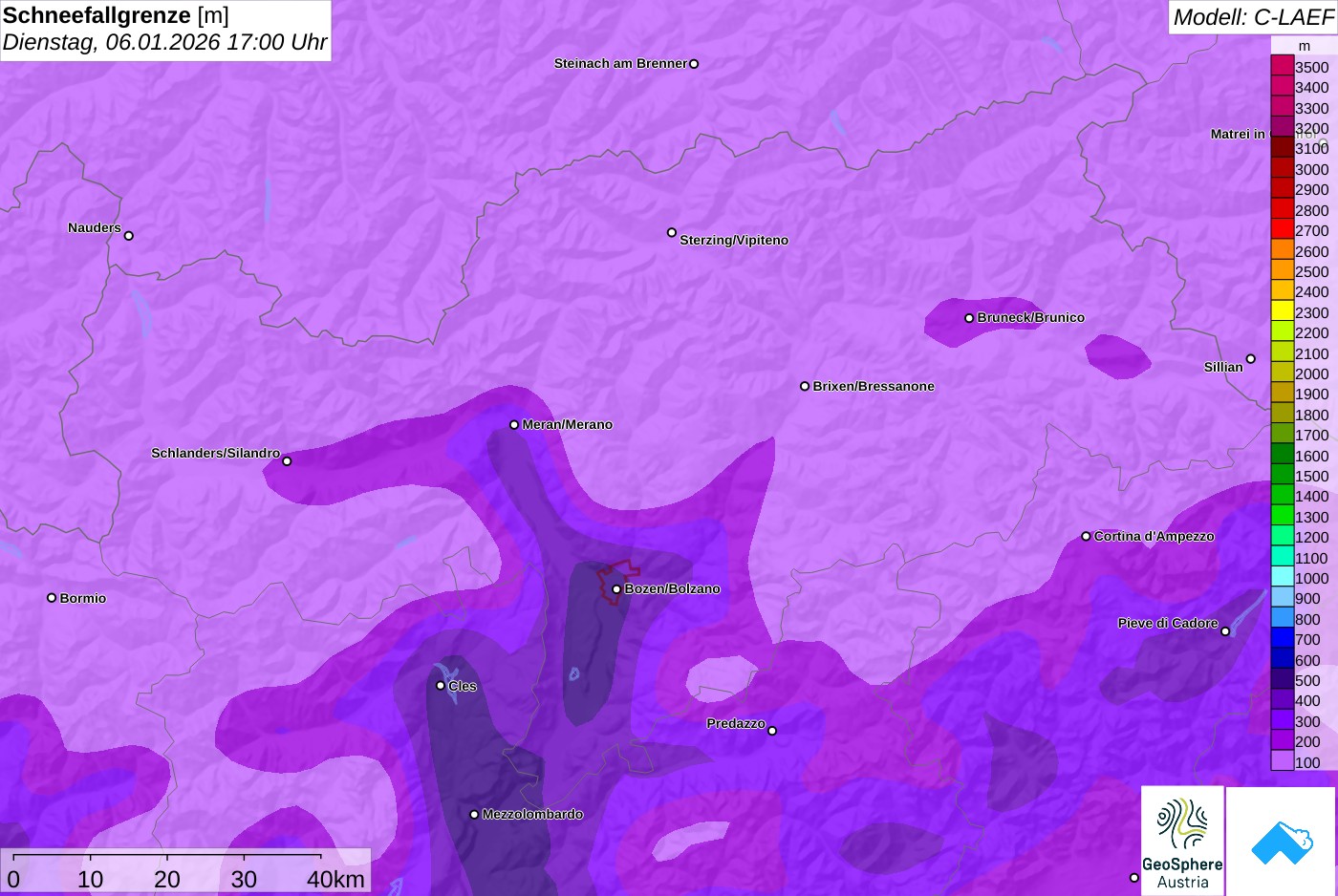Click the Predazzo marker dot

(x=772, y=731)
